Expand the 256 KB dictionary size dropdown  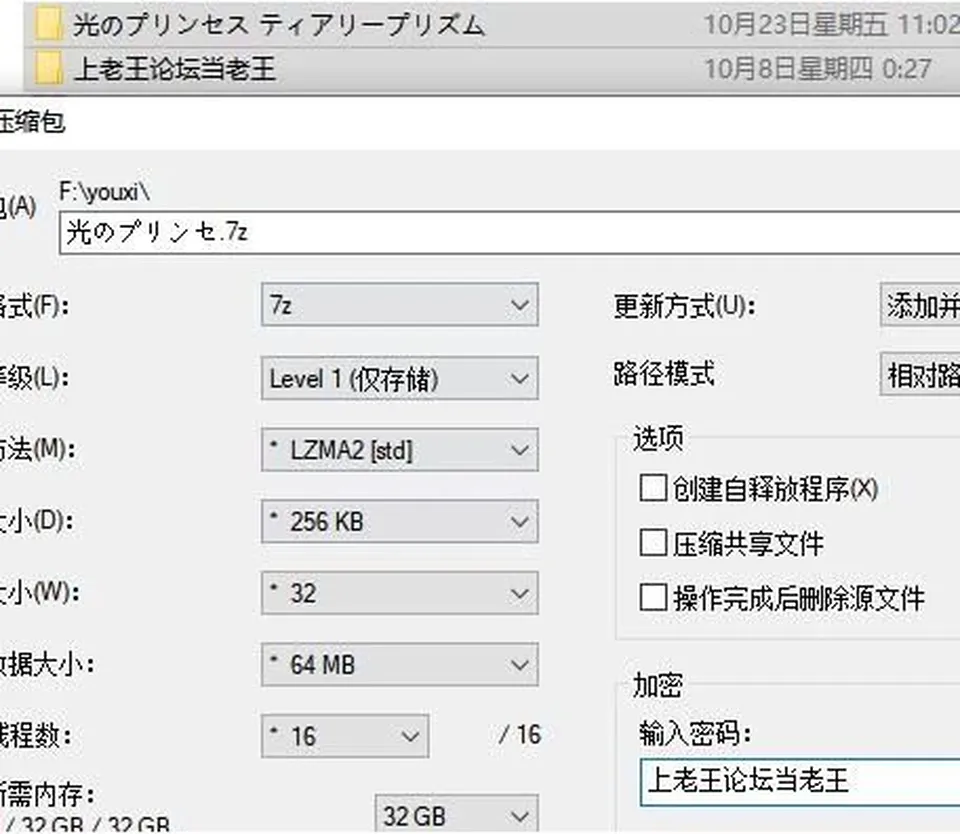(400, 522)
